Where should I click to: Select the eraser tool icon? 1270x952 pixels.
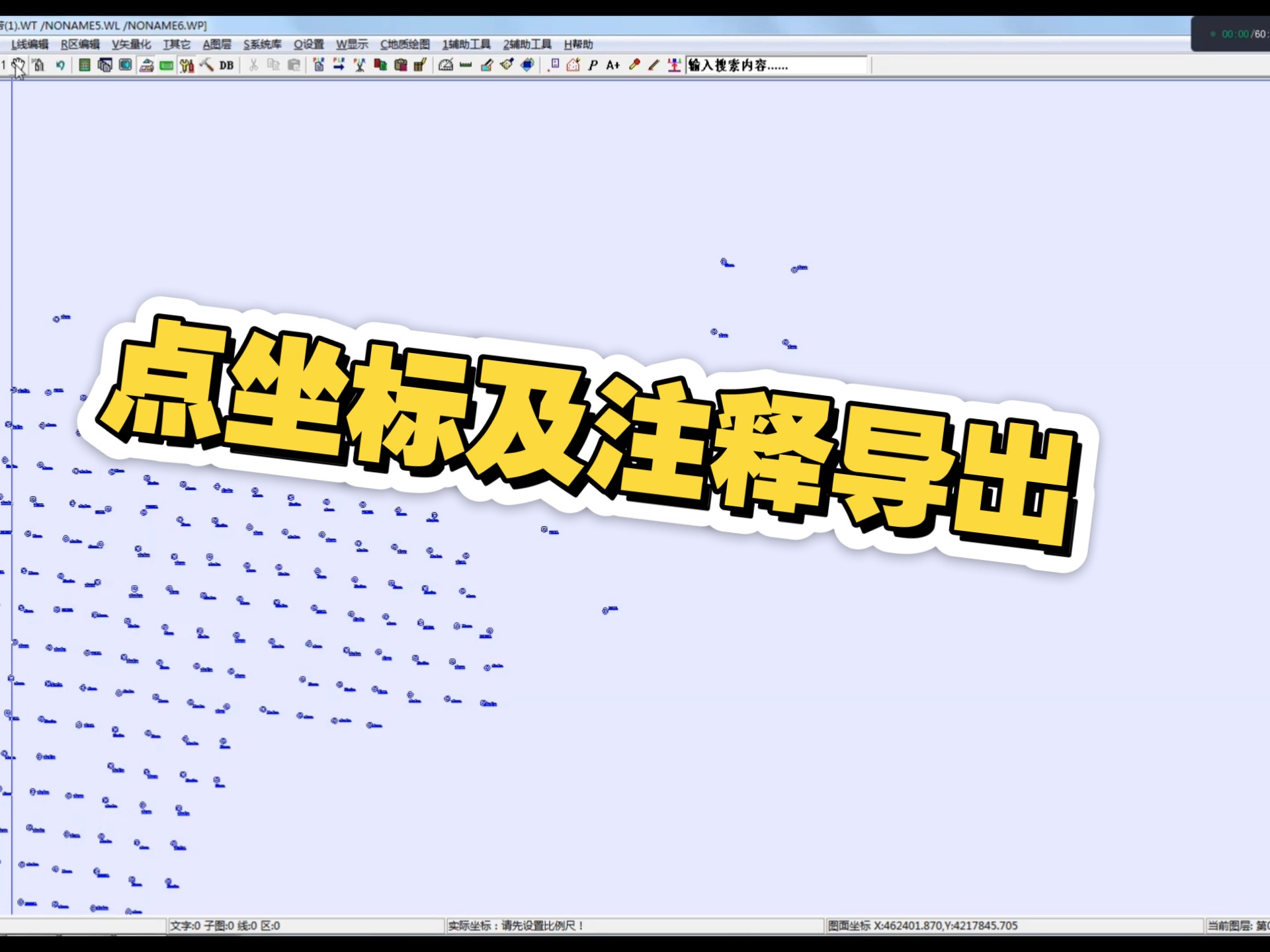pos(486,65)
